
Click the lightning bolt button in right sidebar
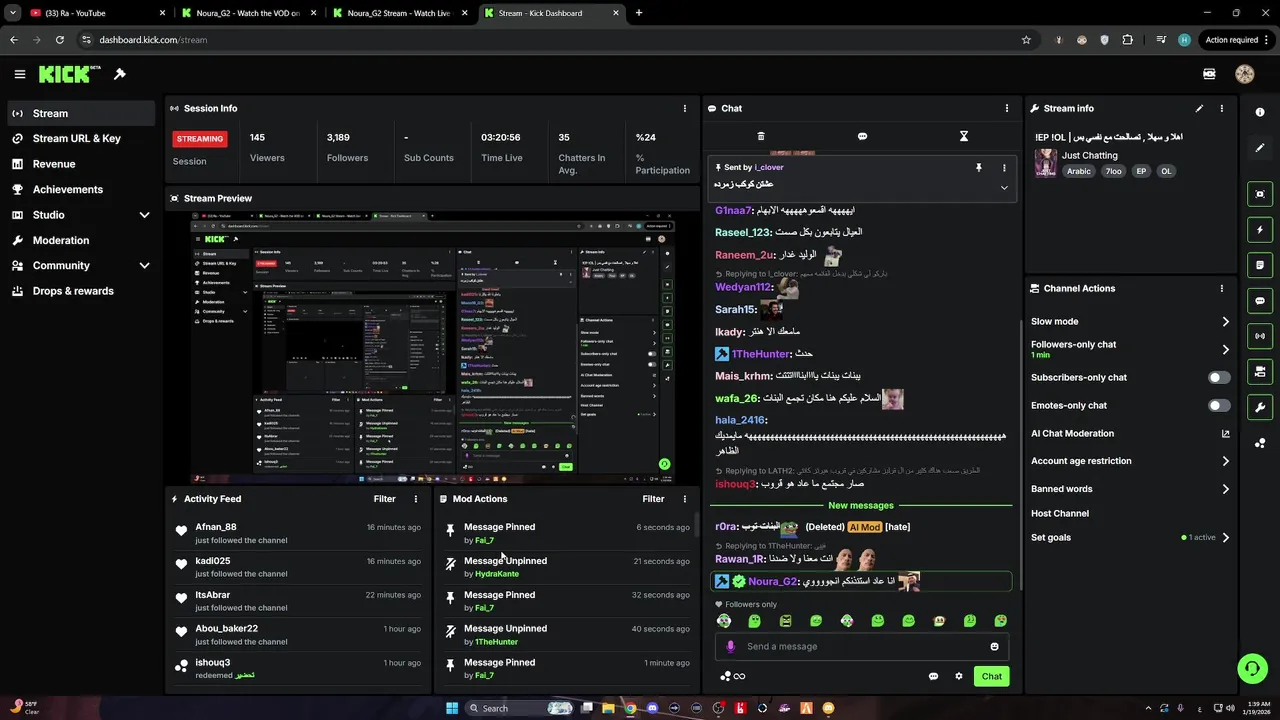[1260, 230]
